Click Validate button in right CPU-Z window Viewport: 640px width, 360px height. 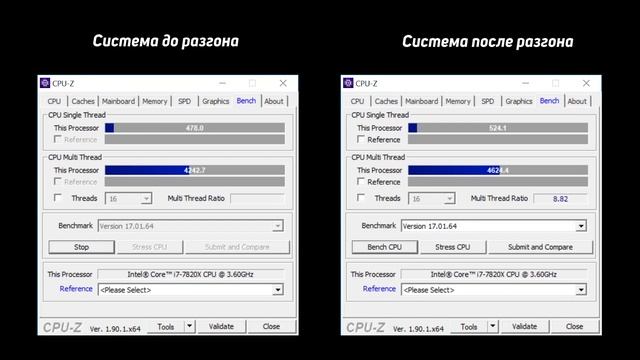click(525, 327)
